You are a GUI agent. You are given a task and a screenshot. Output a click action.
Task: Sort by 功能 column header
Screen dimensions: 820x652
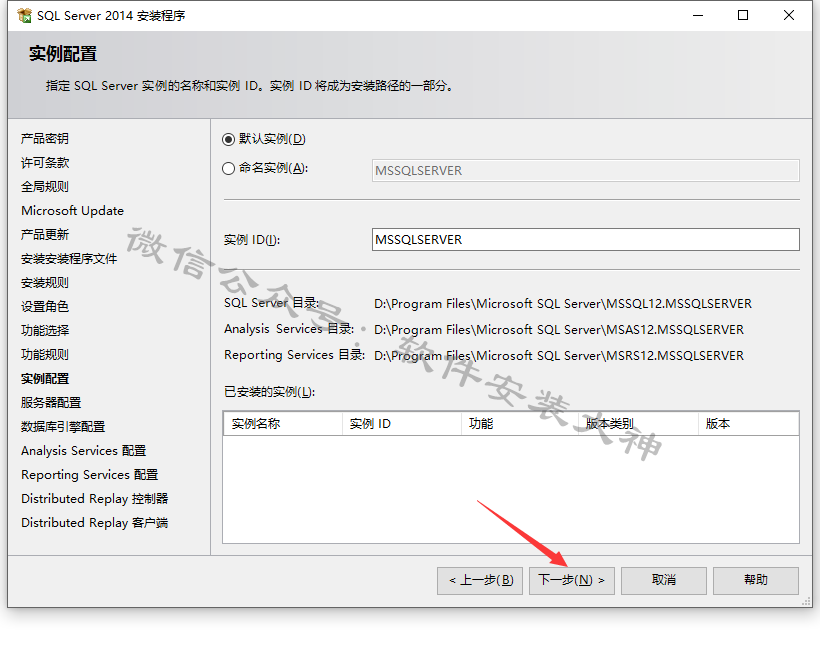click(x=521, y=424)
